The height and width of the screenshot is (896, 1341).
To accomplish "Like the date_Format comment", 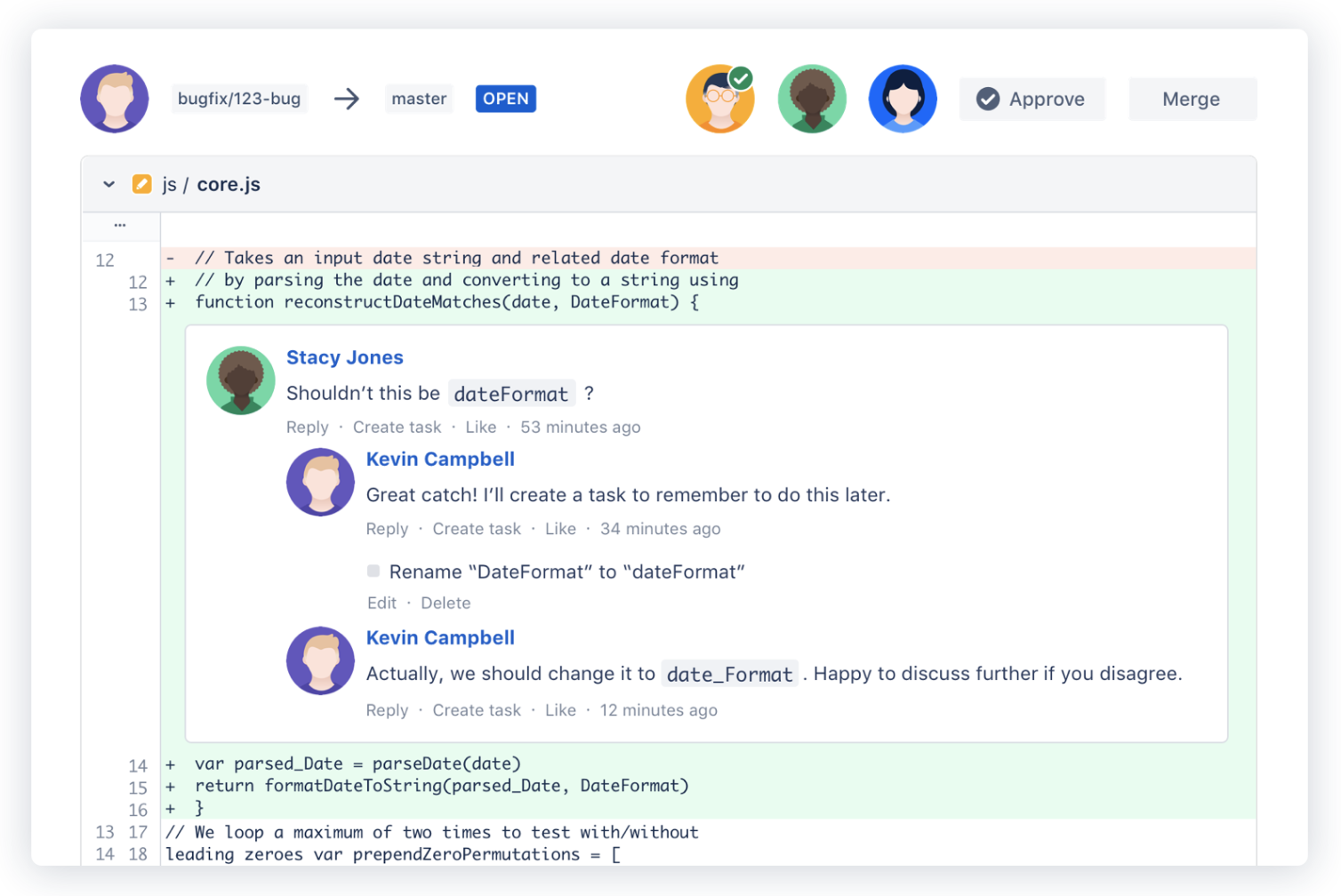I will pos(560,710).
